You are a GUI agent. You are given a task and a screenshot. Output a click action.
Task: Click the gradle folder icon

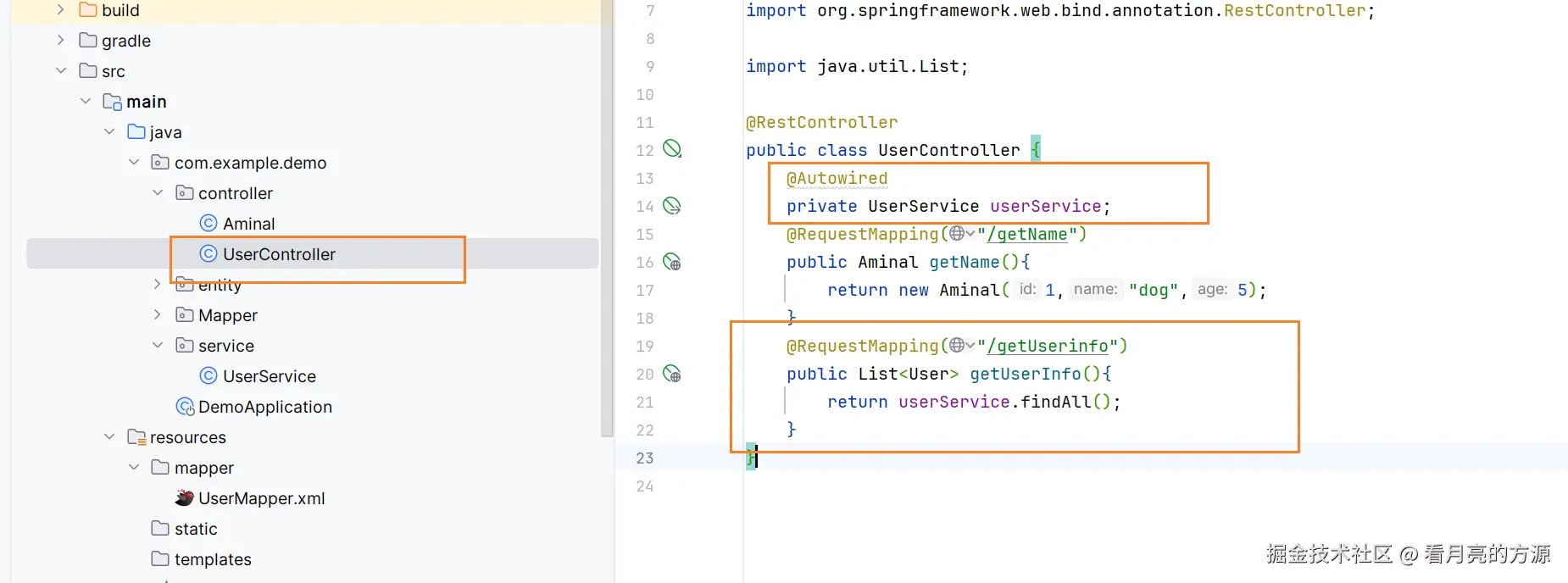point(87,40)
